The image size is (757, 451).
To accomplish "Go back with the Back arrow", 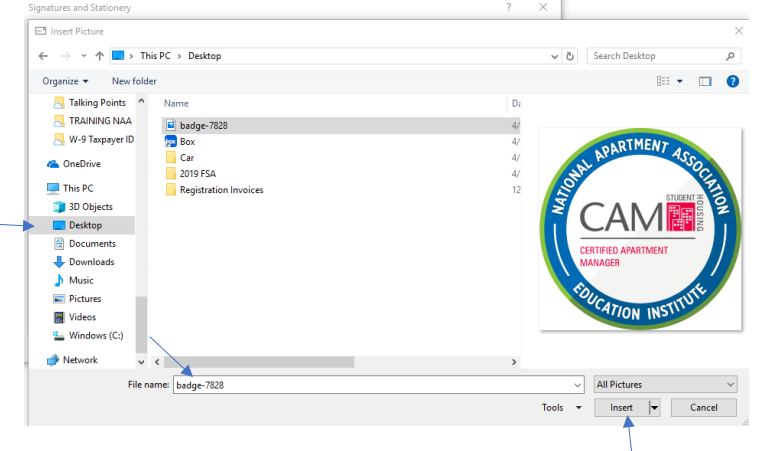I will (x=43, y=56).
